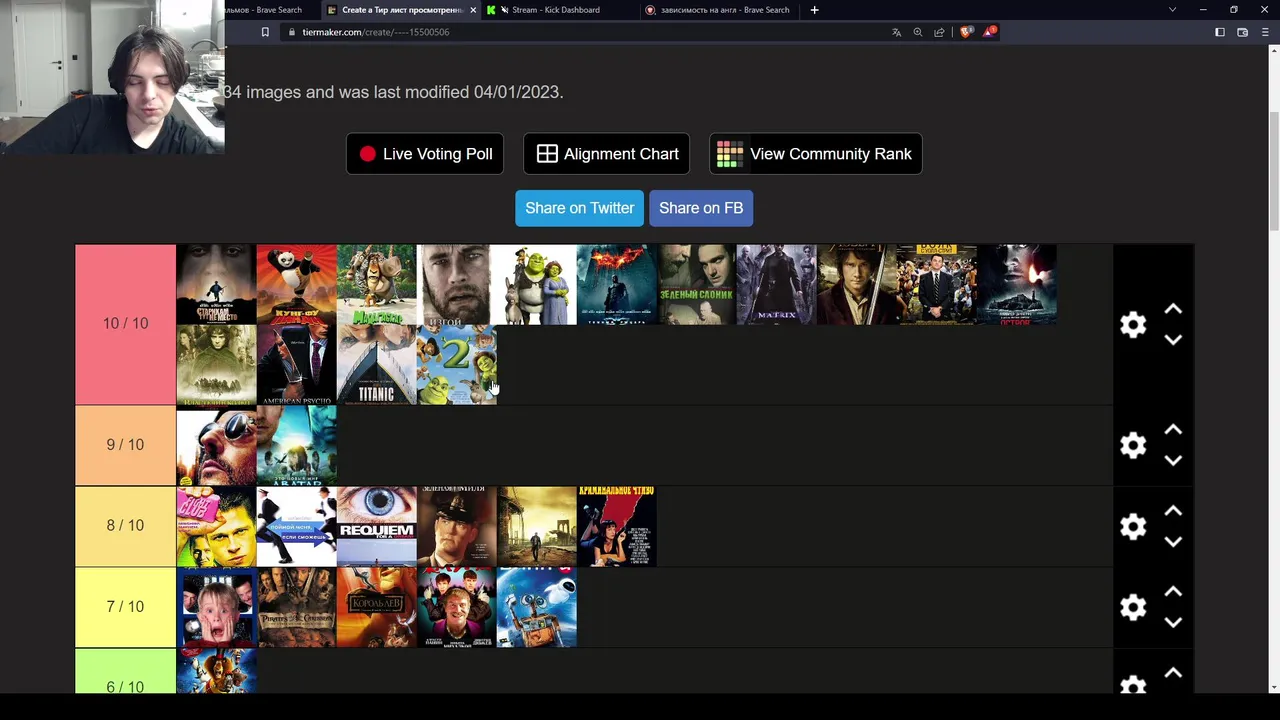Select the Home Alone poster

coord(217,607)
